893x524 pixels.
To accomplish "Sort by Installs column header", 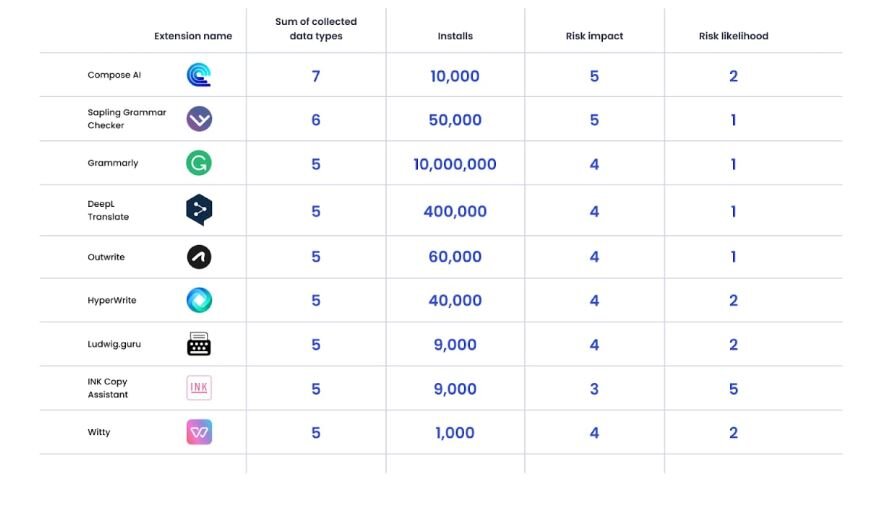I will pyautogui.click(x=455, y=36).
